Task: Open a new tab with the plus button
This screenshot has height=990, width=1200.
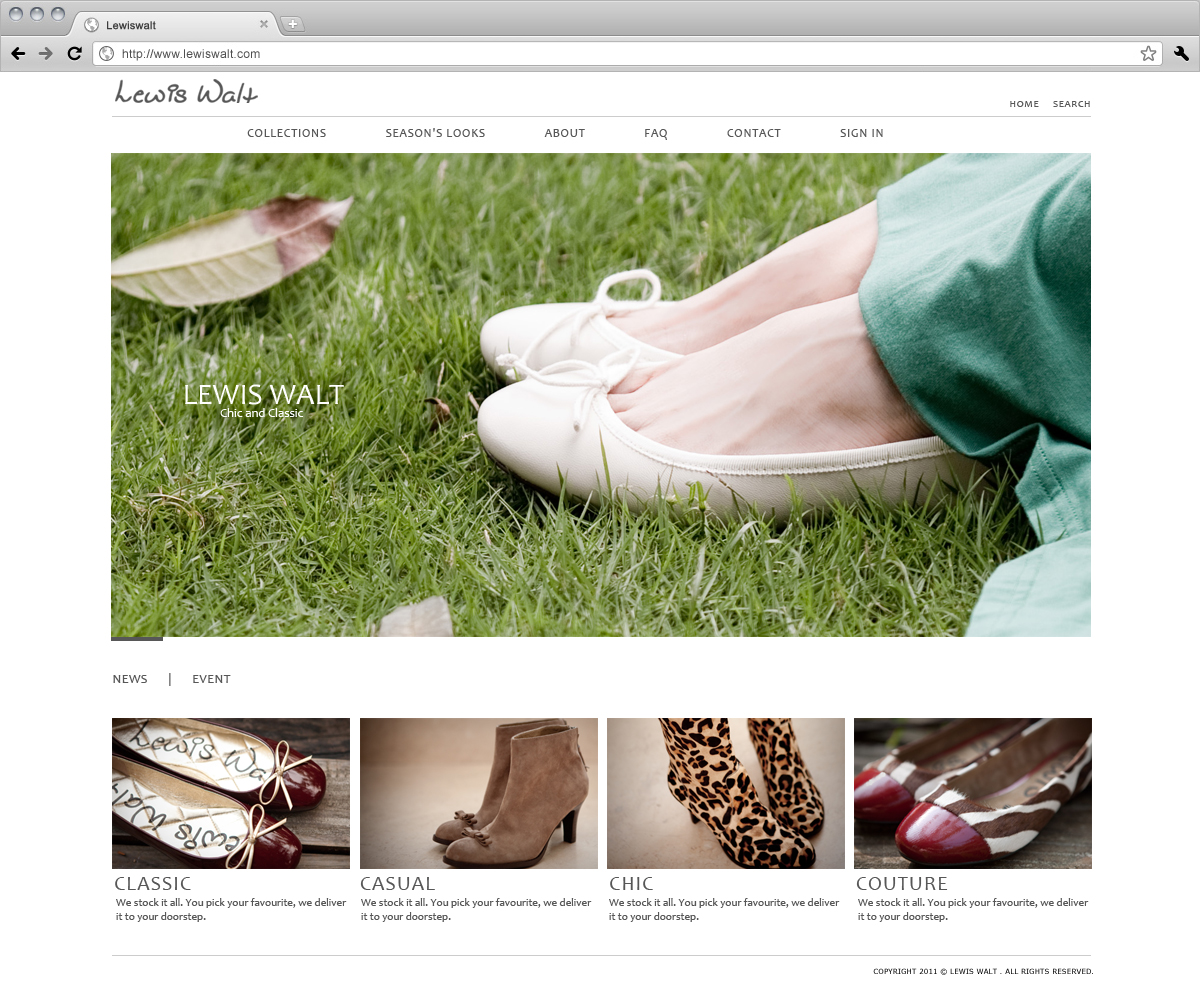Action: pyautogui.click(x=292, y=24)
